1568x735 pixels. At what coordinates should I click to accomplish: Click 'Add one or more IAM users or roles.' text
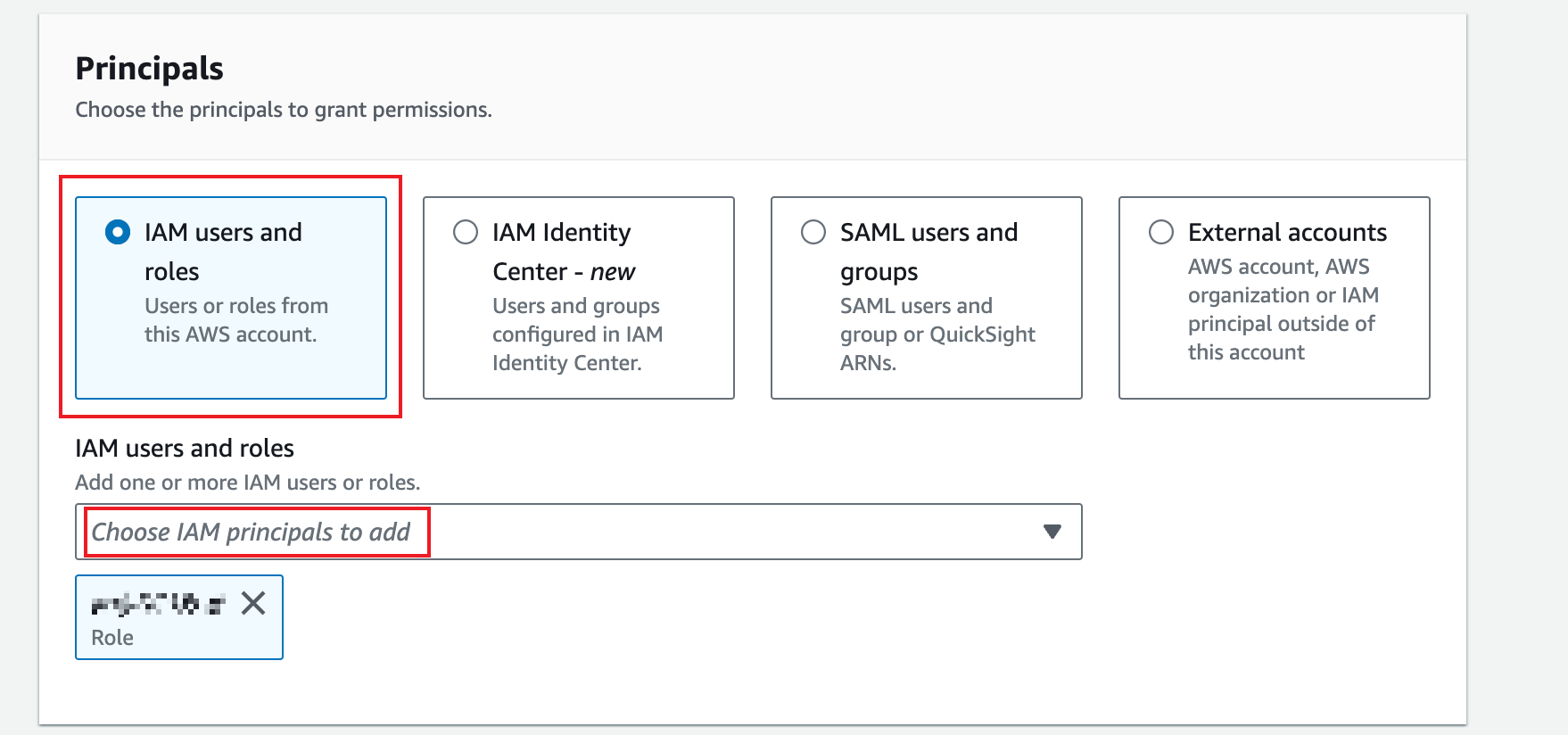[247, 483]
